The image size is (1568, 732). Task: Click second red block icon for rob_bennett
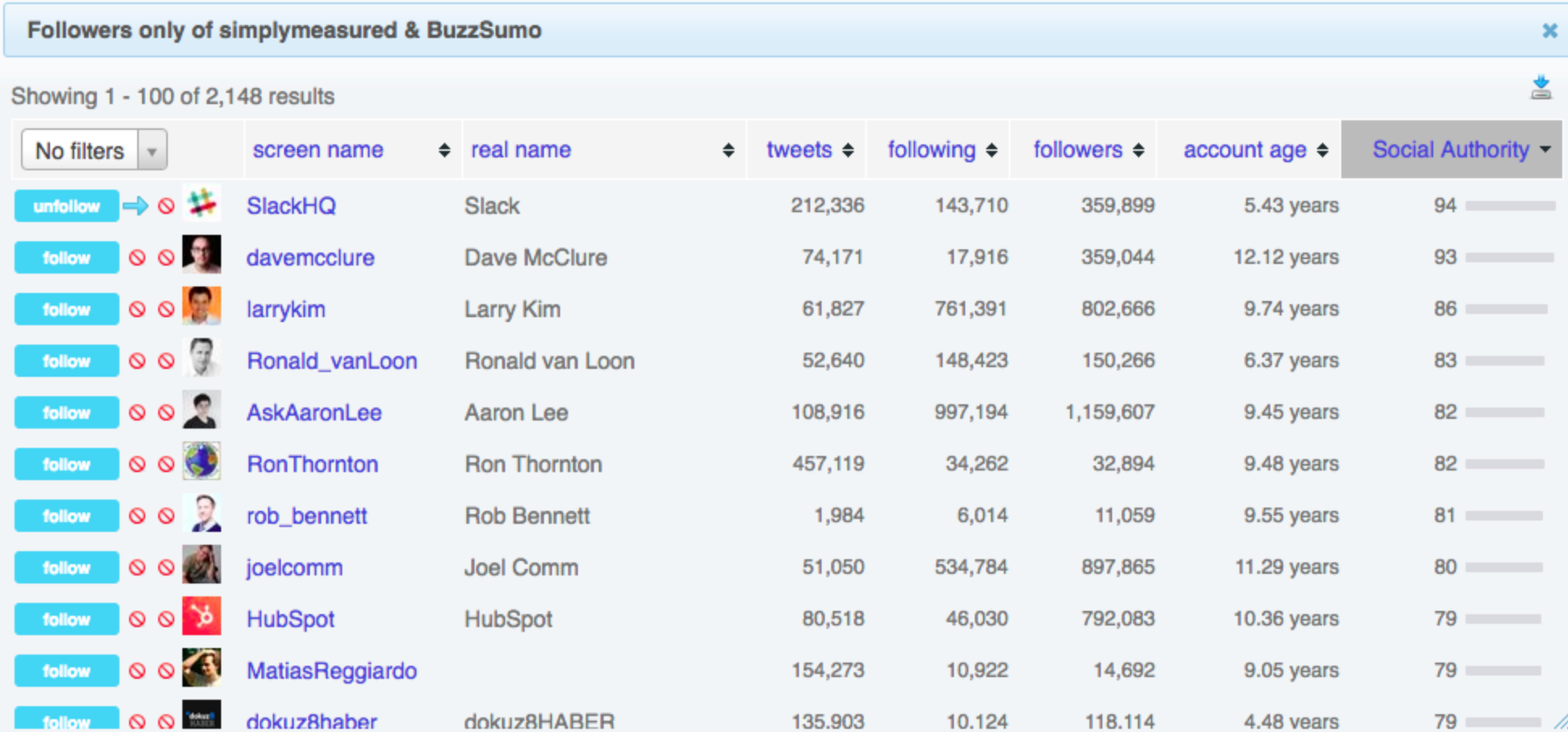coord(166,516)
